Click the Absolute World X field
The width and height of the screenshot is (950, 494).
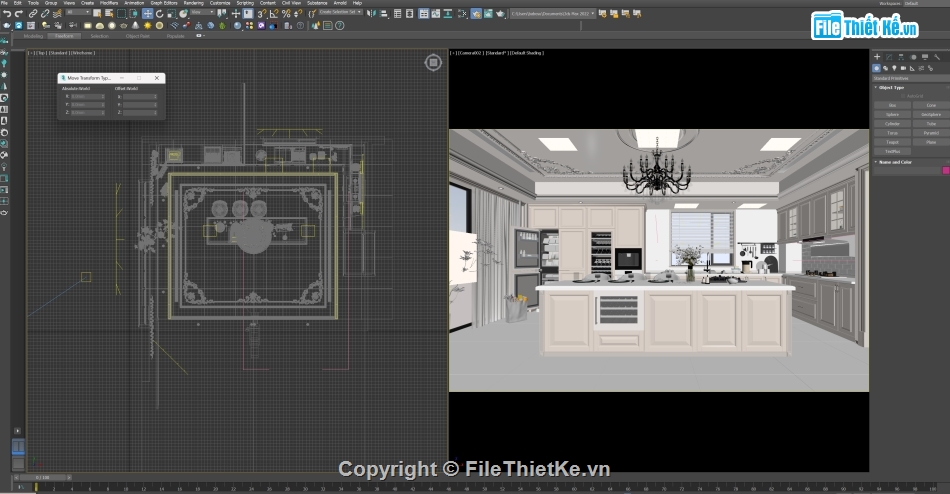pyautogui.click(x=88, y=96)
